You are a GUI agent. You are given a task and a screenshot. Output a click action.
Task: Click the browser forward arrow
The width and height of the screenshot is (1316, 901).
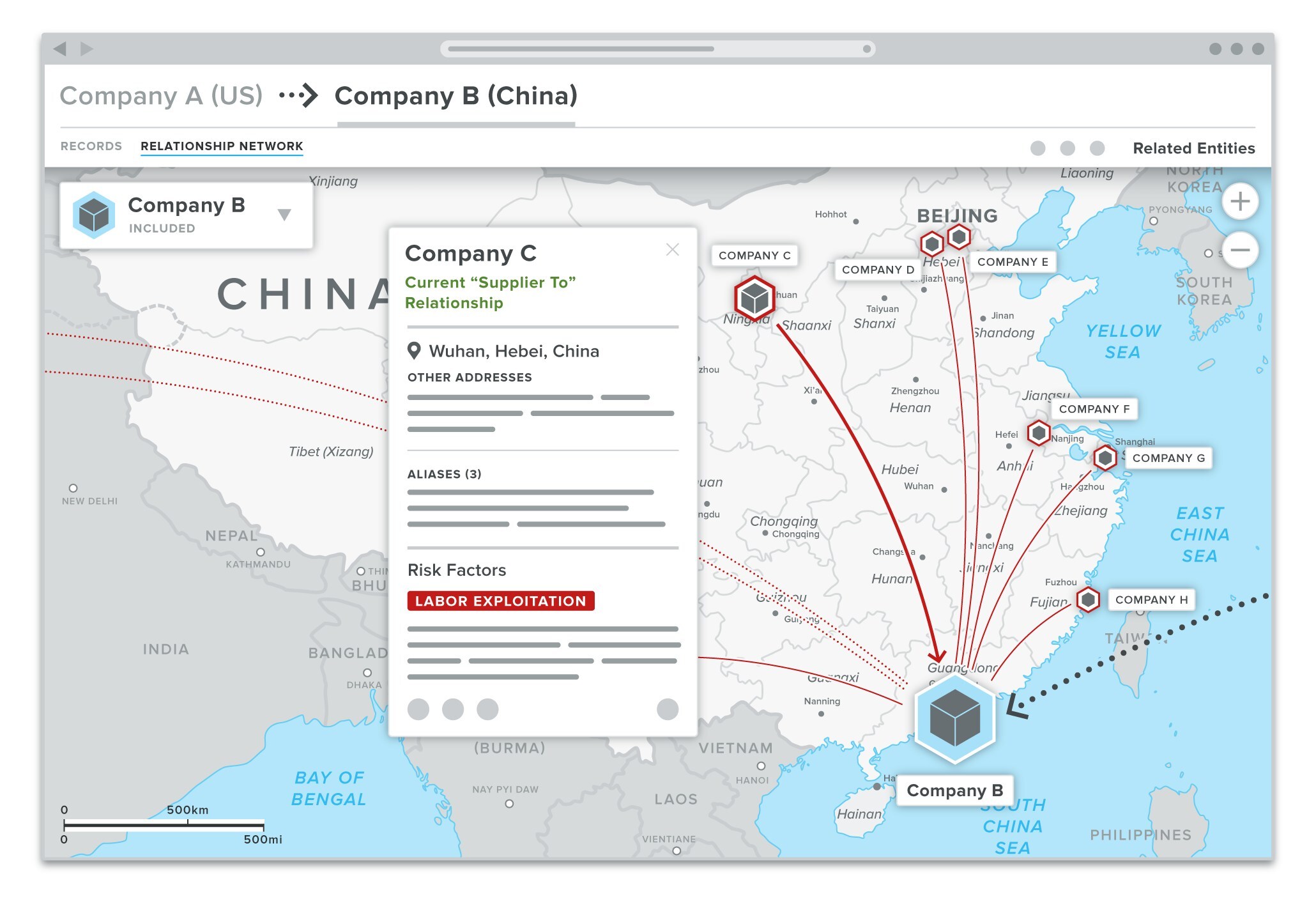pyautogui.click(x=87, y=49)
